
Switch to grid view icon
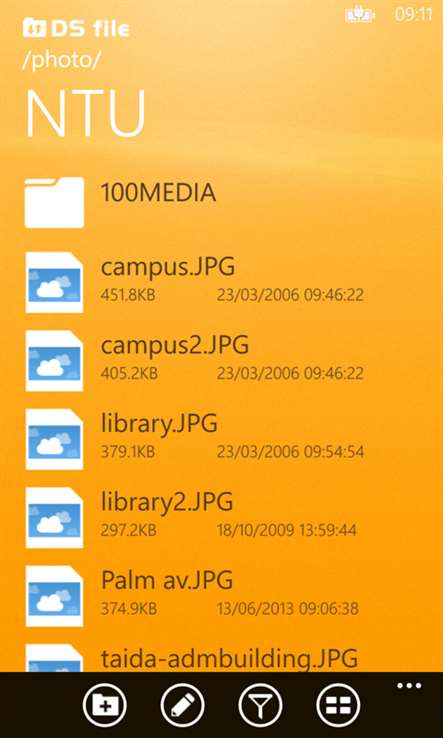[338, 706]
